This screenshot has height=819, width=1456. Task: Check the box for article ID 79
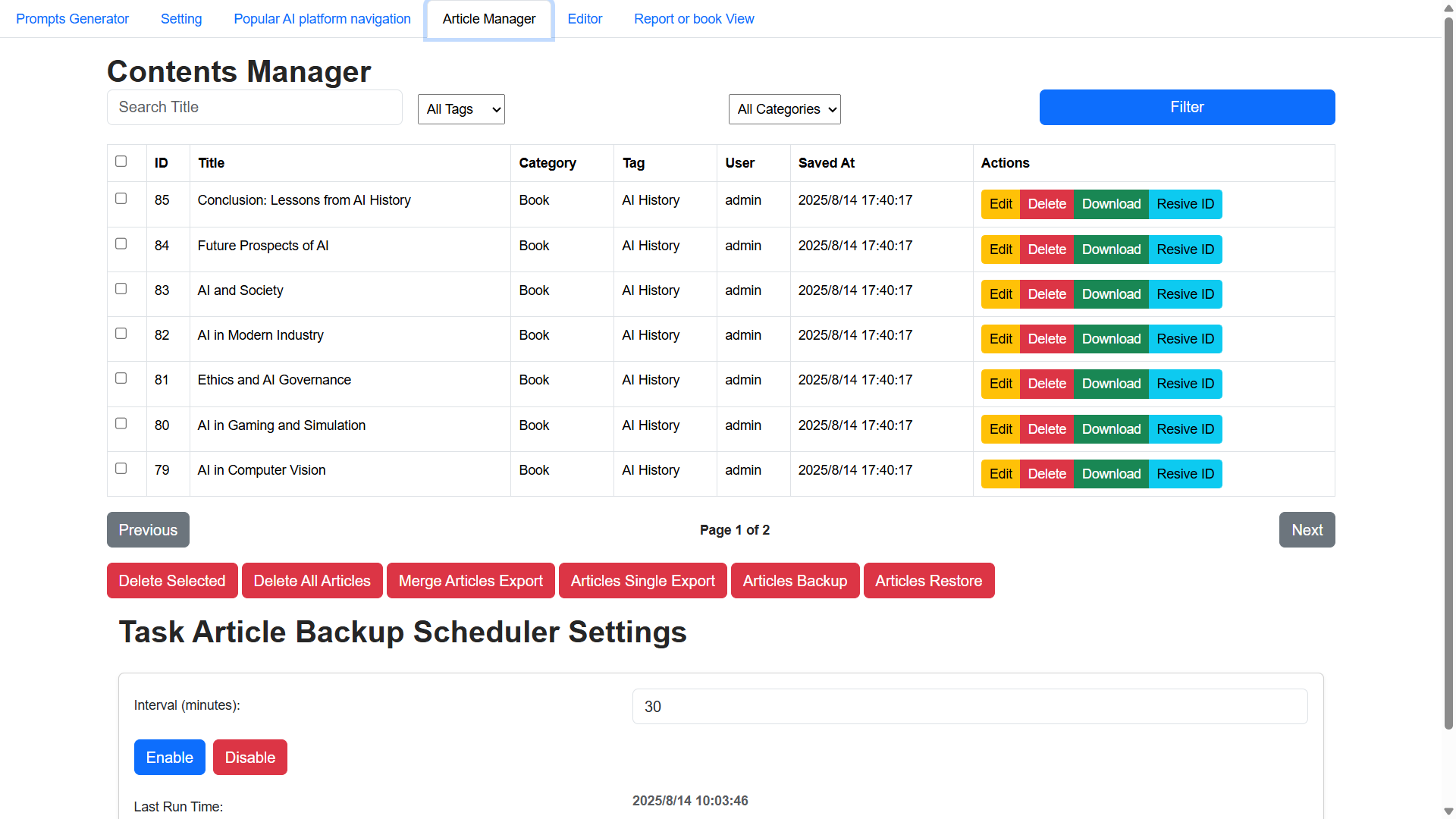coord(121,469)
